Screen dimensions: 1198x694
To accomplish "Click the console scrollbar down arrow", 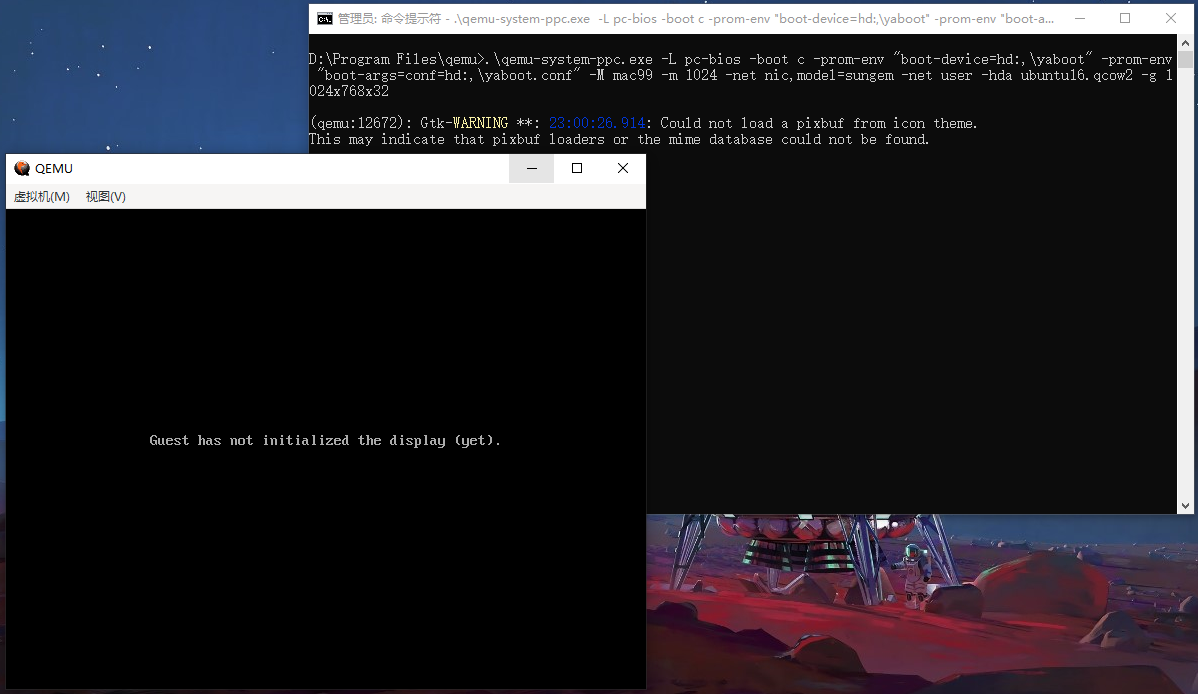I will coord(1185,505).
